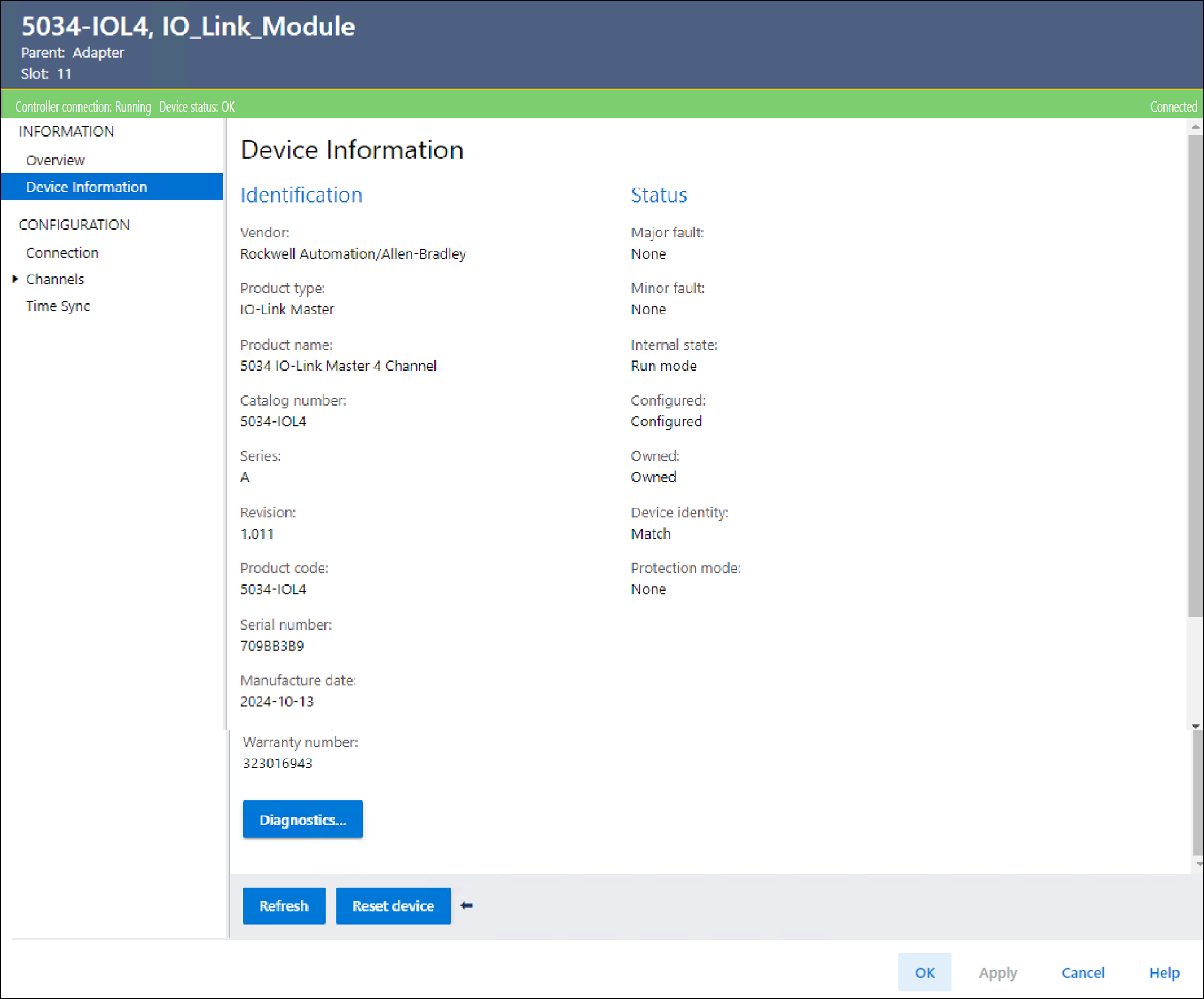Open the Time Sync settings
Image resolution: width=1204 pixels, height=999 pixels.
[x=58, y=306]
